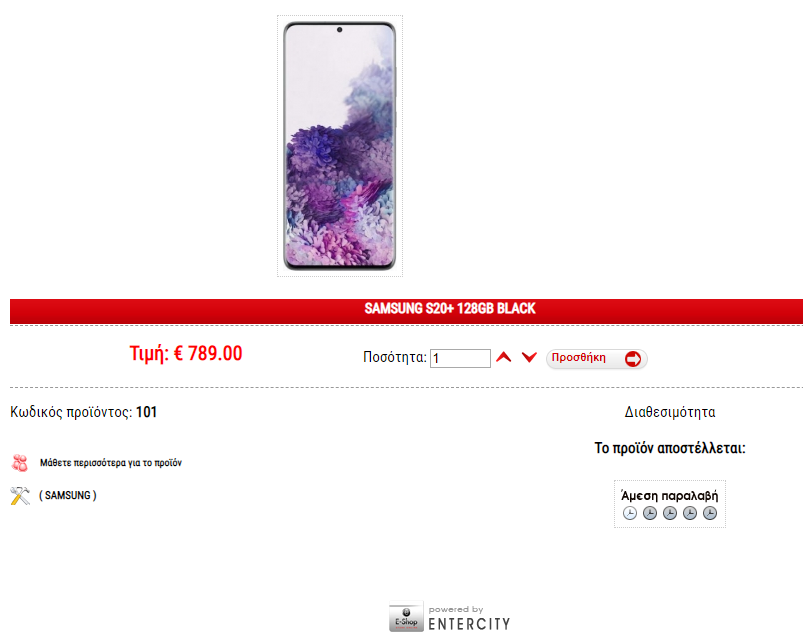Viewport: 803px width, 638px height.
Task: Click the second clock availability icon
Action: point(650,513)
